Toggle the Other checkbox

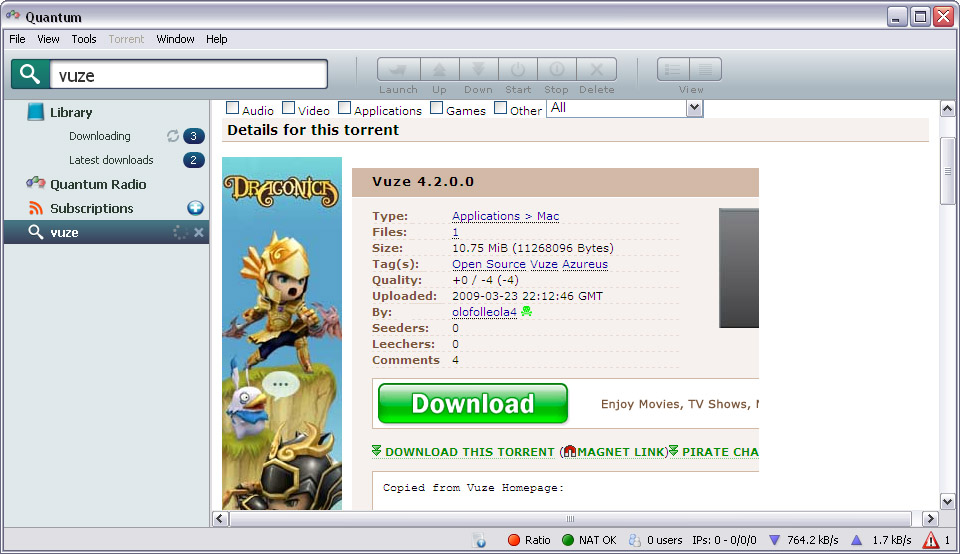(501, 108)
